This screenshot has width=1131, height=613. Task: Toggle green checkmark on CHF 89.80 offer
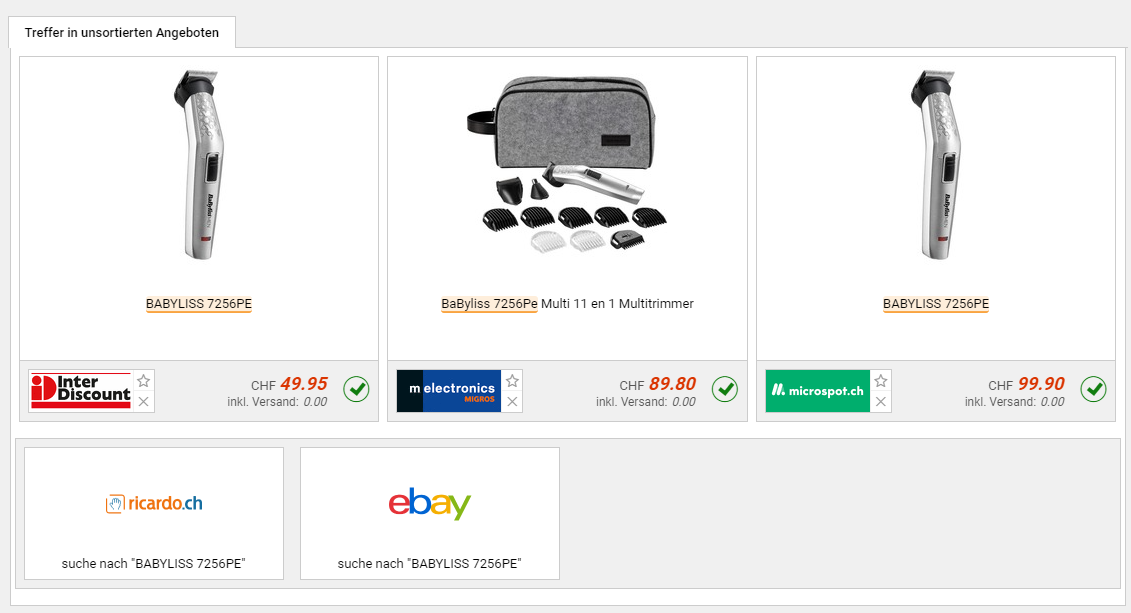[x=725, y=389]
